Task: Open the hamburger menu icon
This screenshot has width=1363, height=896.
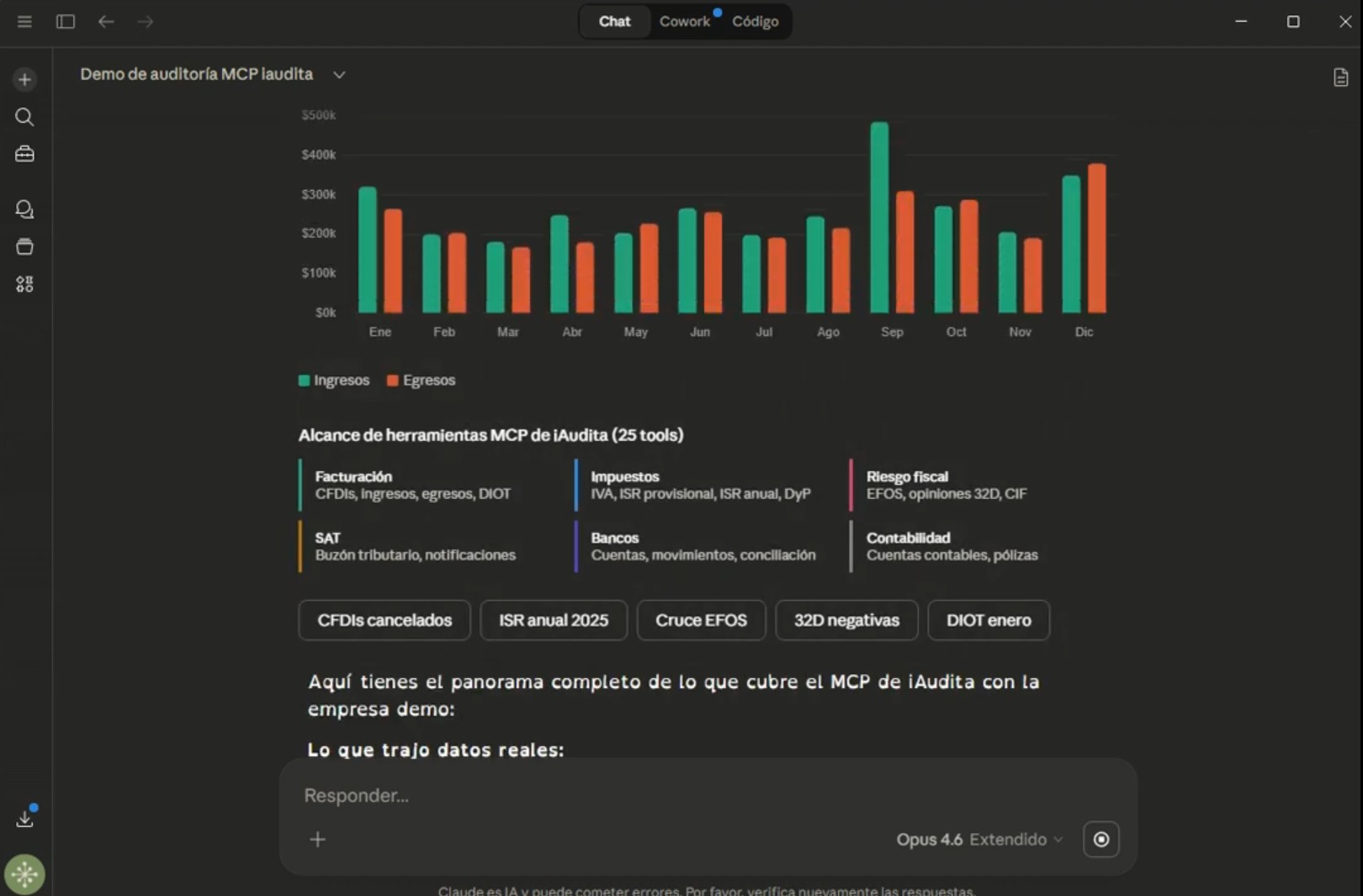Action: [x=24, y=22]
